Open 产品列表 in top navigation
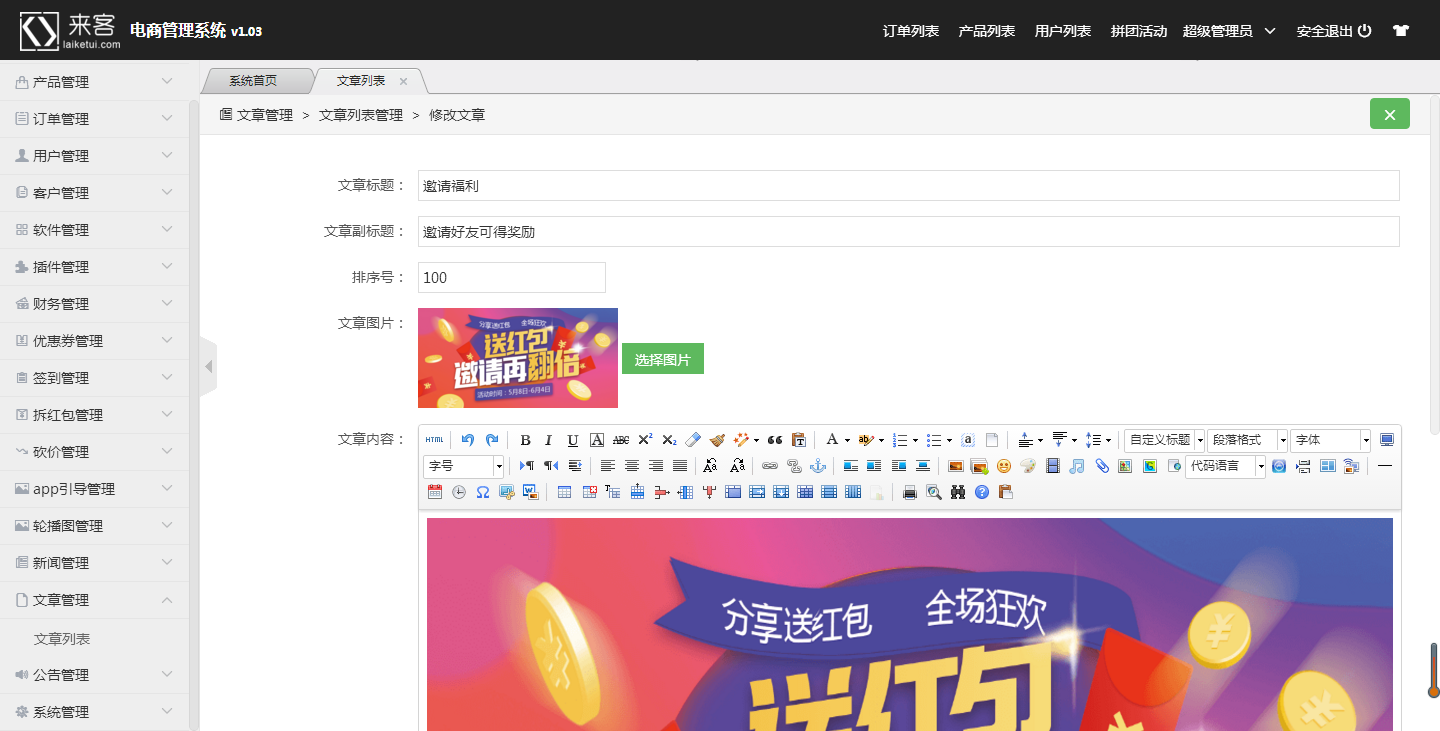The width and height of the screenshot is (1440, 731). coord(987,31)
